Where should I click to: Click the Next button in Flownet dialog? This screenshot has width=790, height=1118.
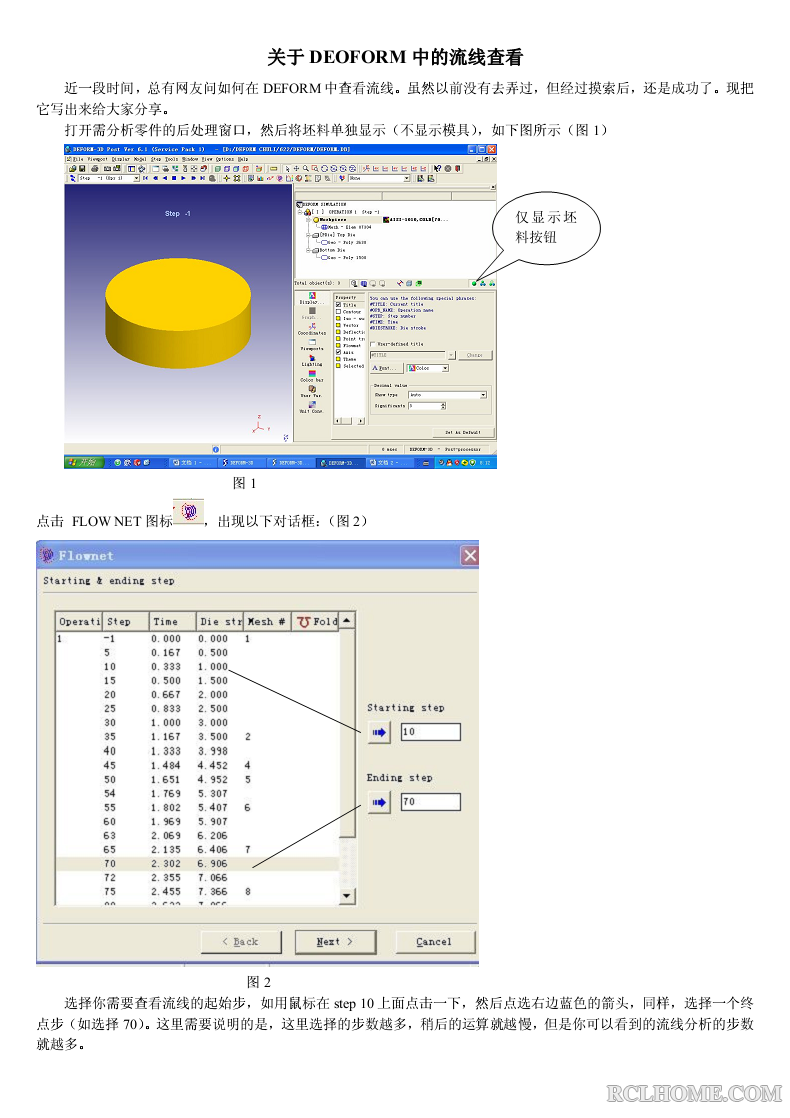pyautogui.click(x=334, y=942)
